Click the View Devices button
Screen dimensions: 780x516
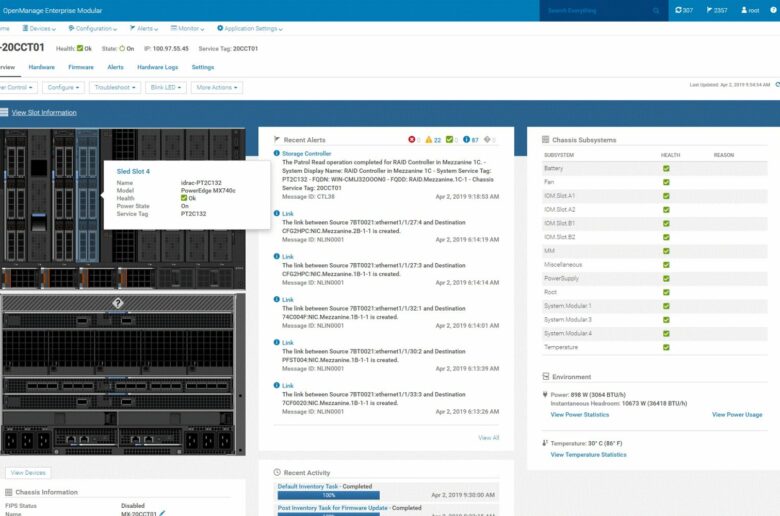click(x=28, y=473)
